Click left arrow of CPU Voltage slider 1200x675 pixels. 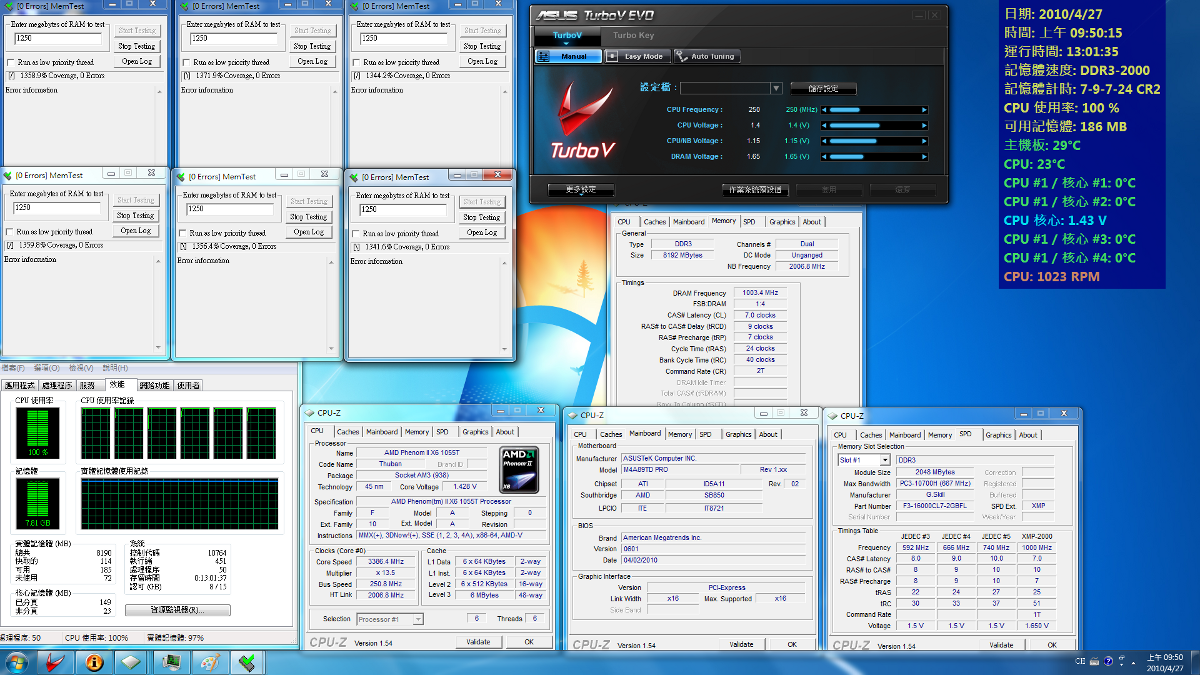825,125
